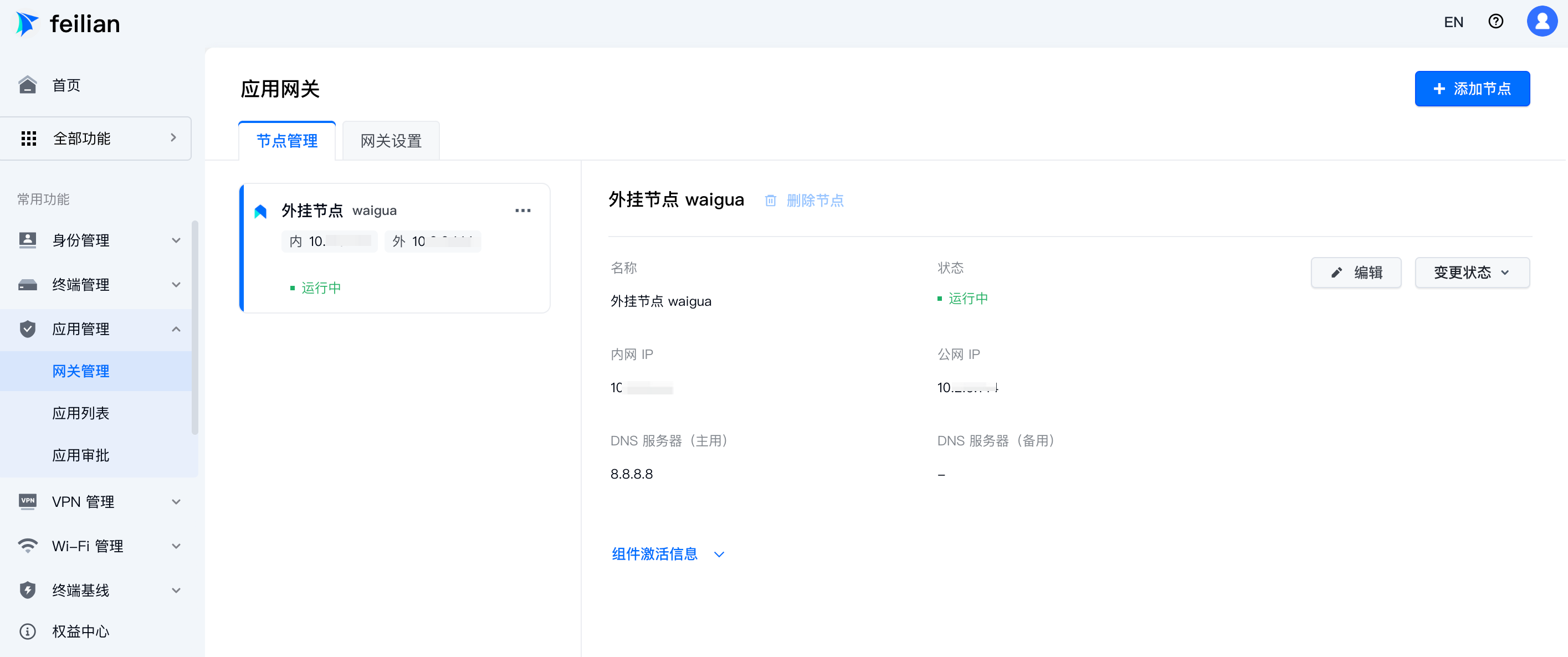Click the VPN 管理 sidebar icon

point(27,501)
